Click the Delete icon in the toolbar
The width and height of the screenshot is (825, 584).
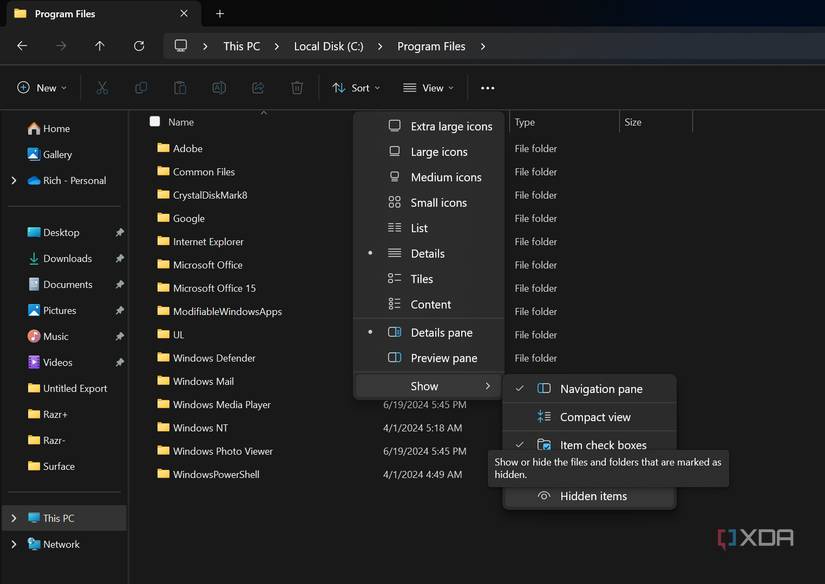click(x=296, y=88)
